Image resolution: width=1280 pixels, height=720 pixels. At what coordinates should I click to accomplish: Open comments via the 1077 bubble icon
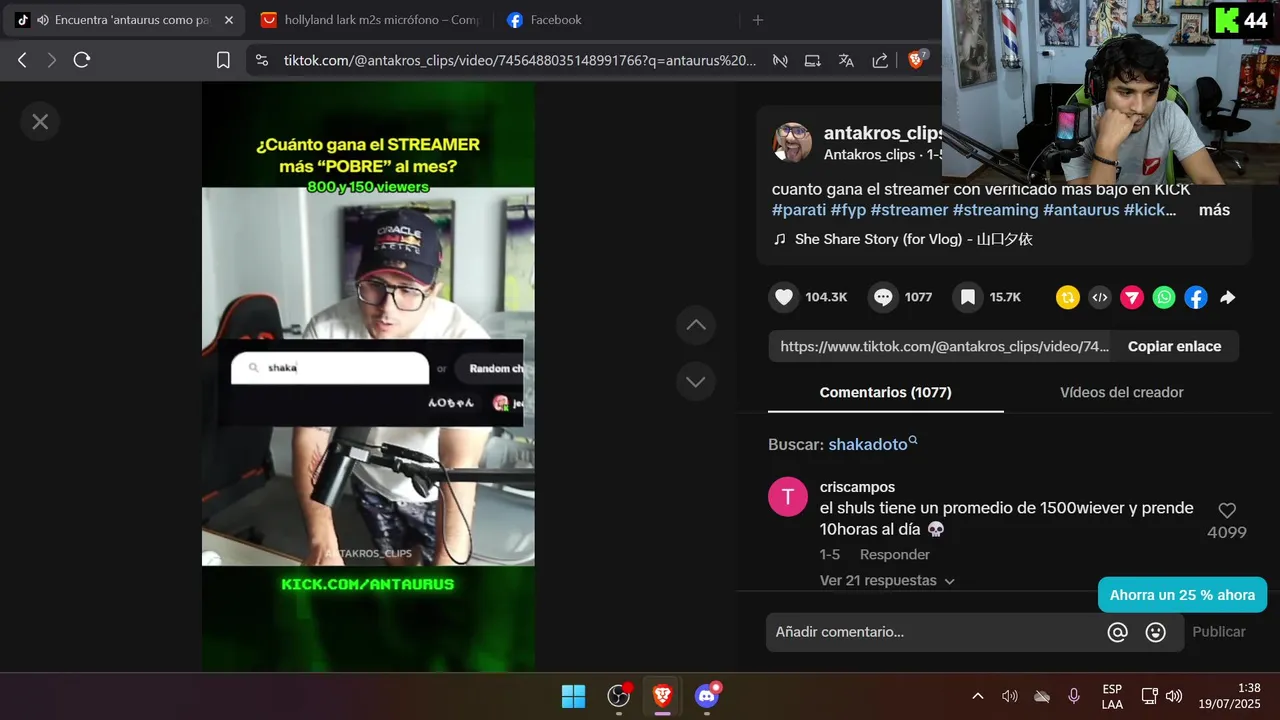[x=883, y=297]
